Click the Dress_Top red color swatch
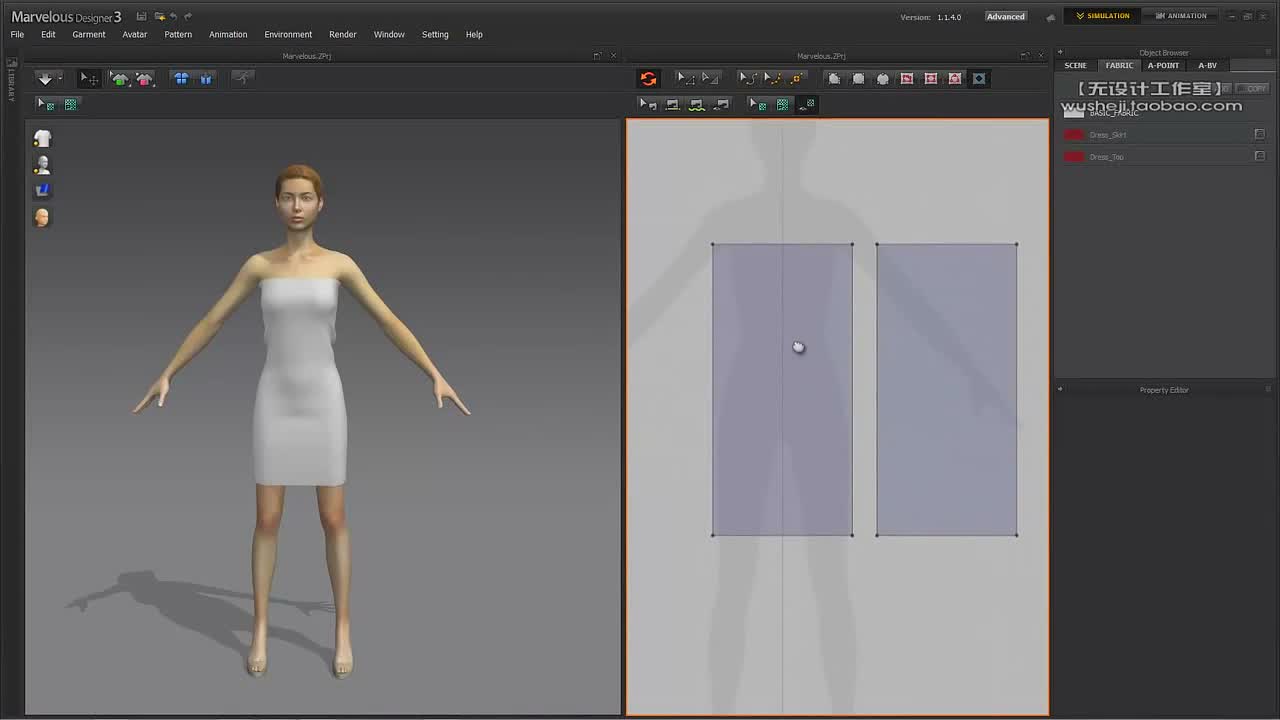 point(1074,157)
